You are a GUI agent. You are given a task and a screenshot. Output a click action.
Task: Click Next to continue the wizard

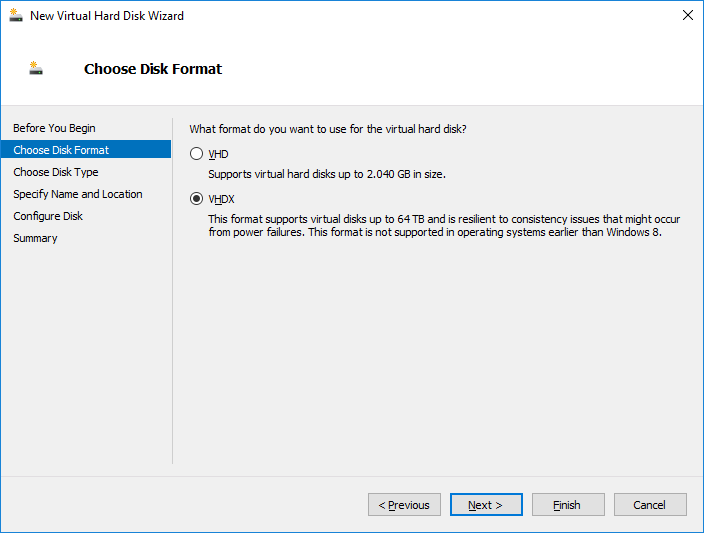[x=485, y=505]
